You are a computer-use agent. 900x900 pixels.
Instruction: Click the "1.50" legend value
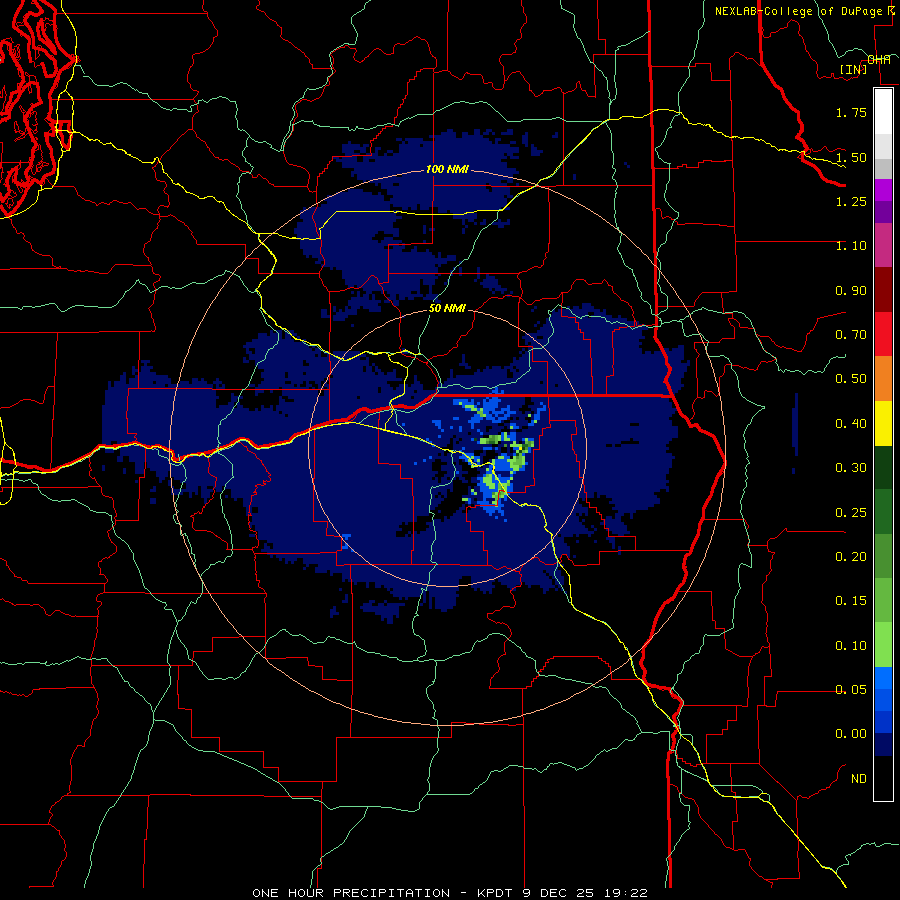click(x=851, y=157)
